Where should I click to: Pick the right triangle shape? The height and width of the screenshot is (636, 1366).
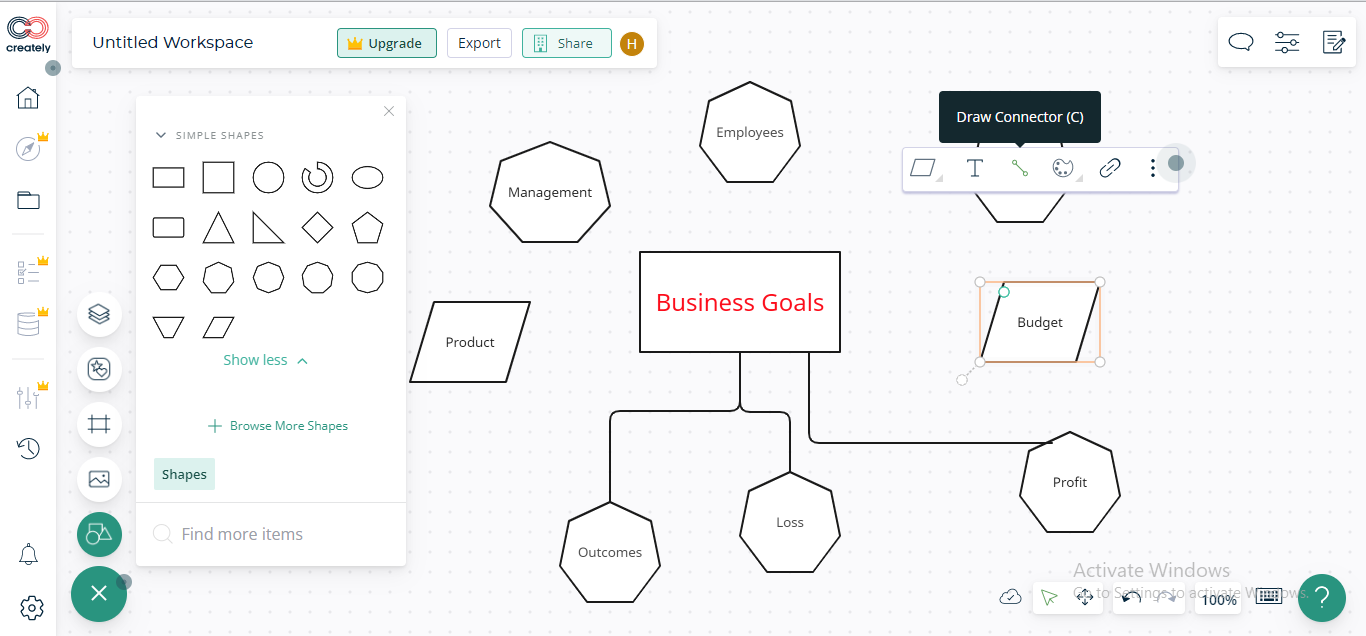point(268,227)
